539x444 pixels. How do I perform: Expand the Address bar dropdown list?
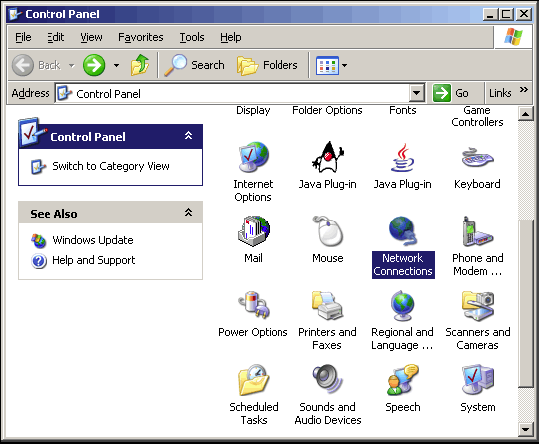tap(417, 93)
